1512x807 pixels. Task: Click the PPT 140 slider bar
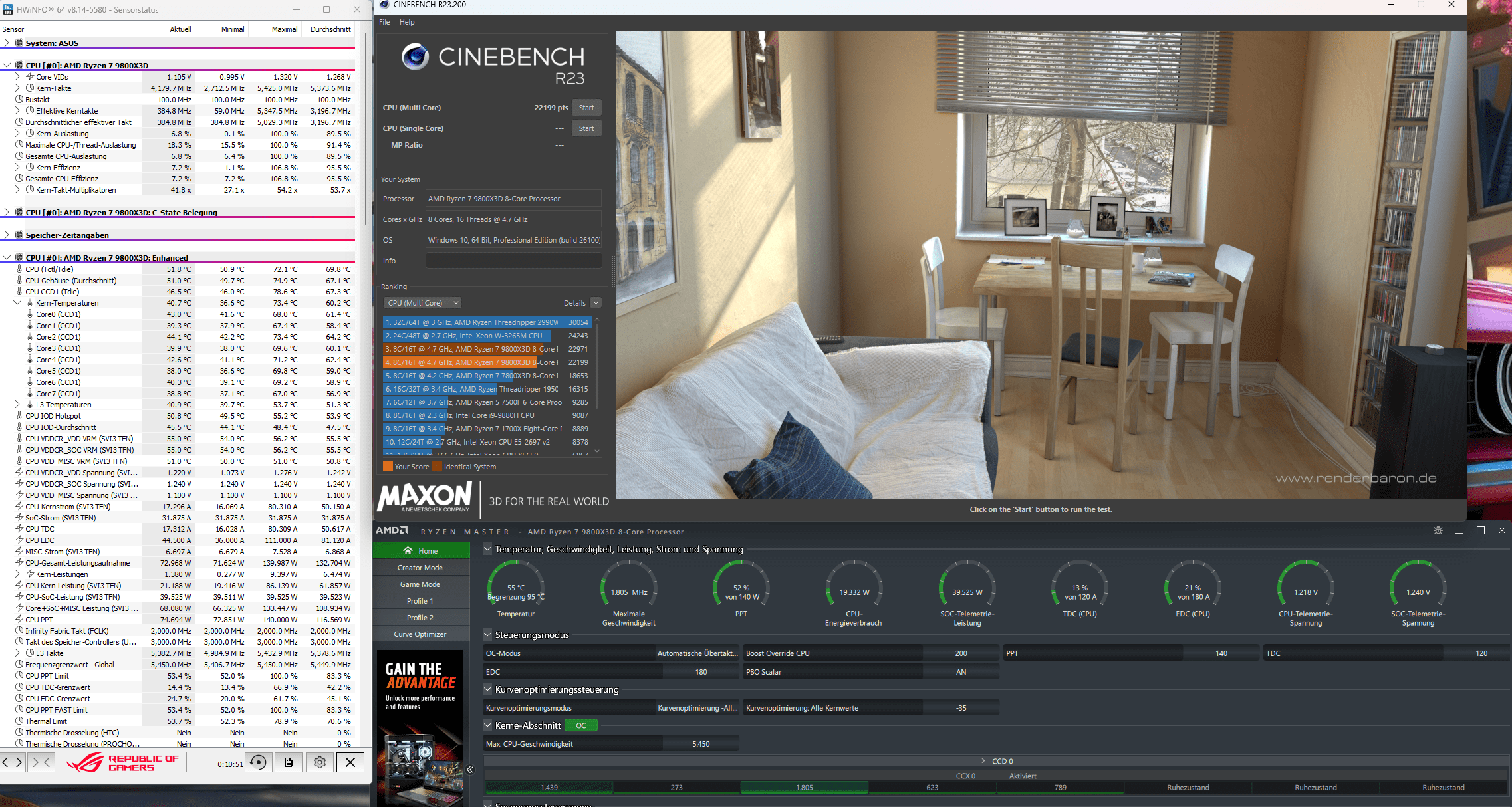point(1130,653)
